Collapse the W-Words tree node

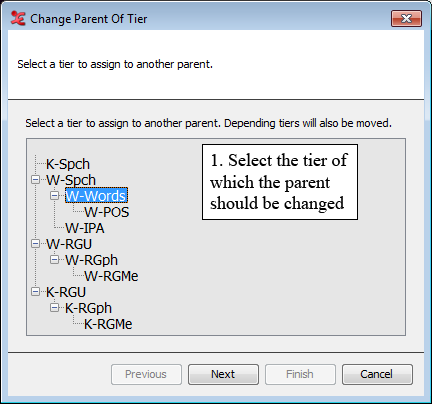(54, 196)
